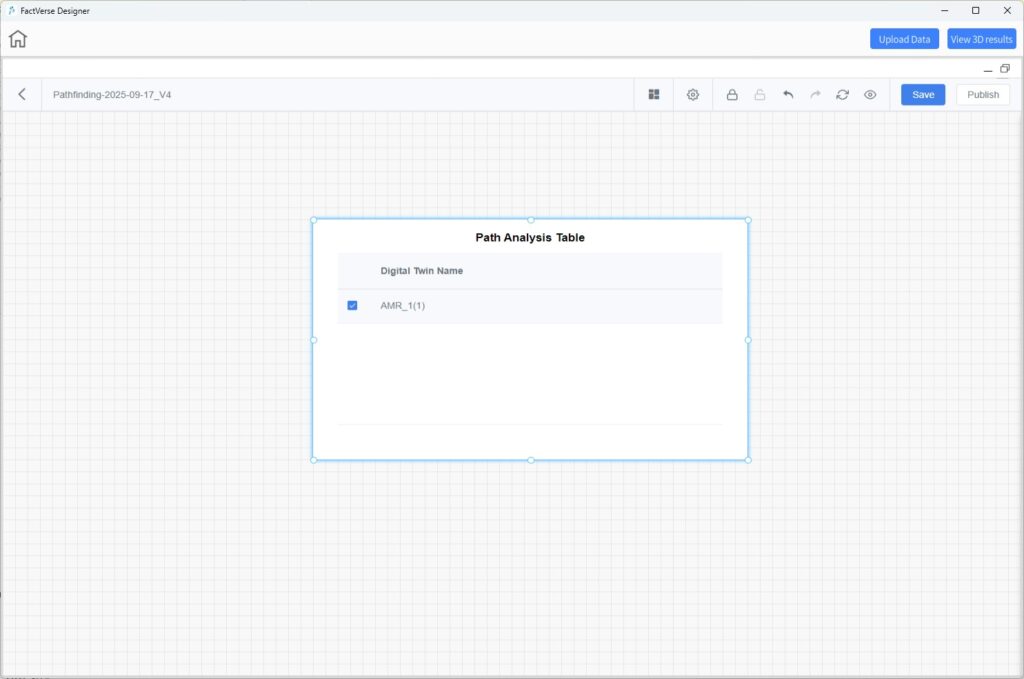Undo the last action

788,94
